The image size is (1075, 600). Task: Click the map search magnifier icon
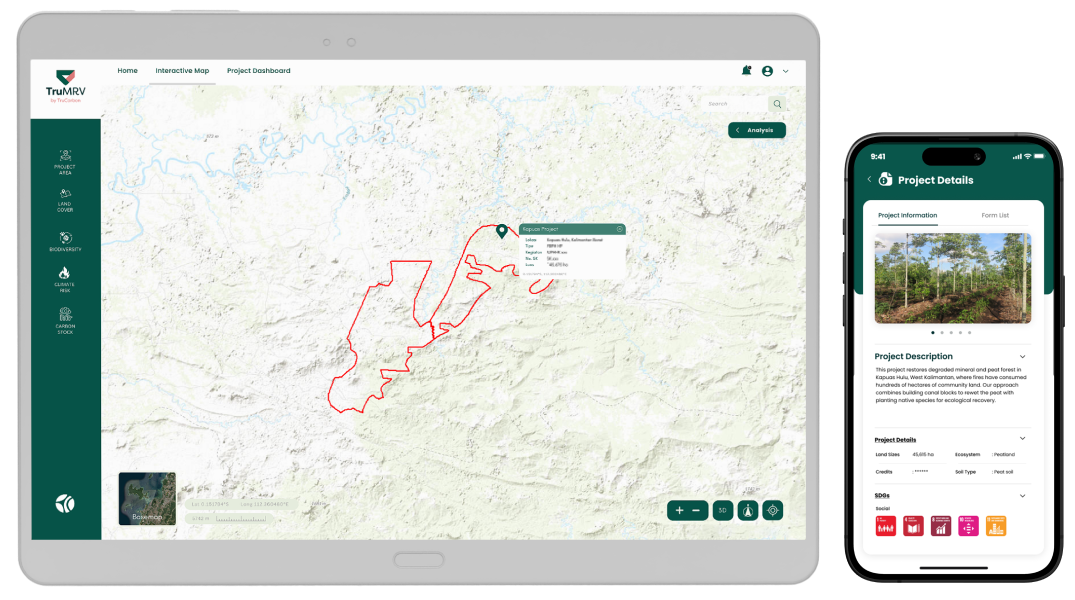[776, 104]
